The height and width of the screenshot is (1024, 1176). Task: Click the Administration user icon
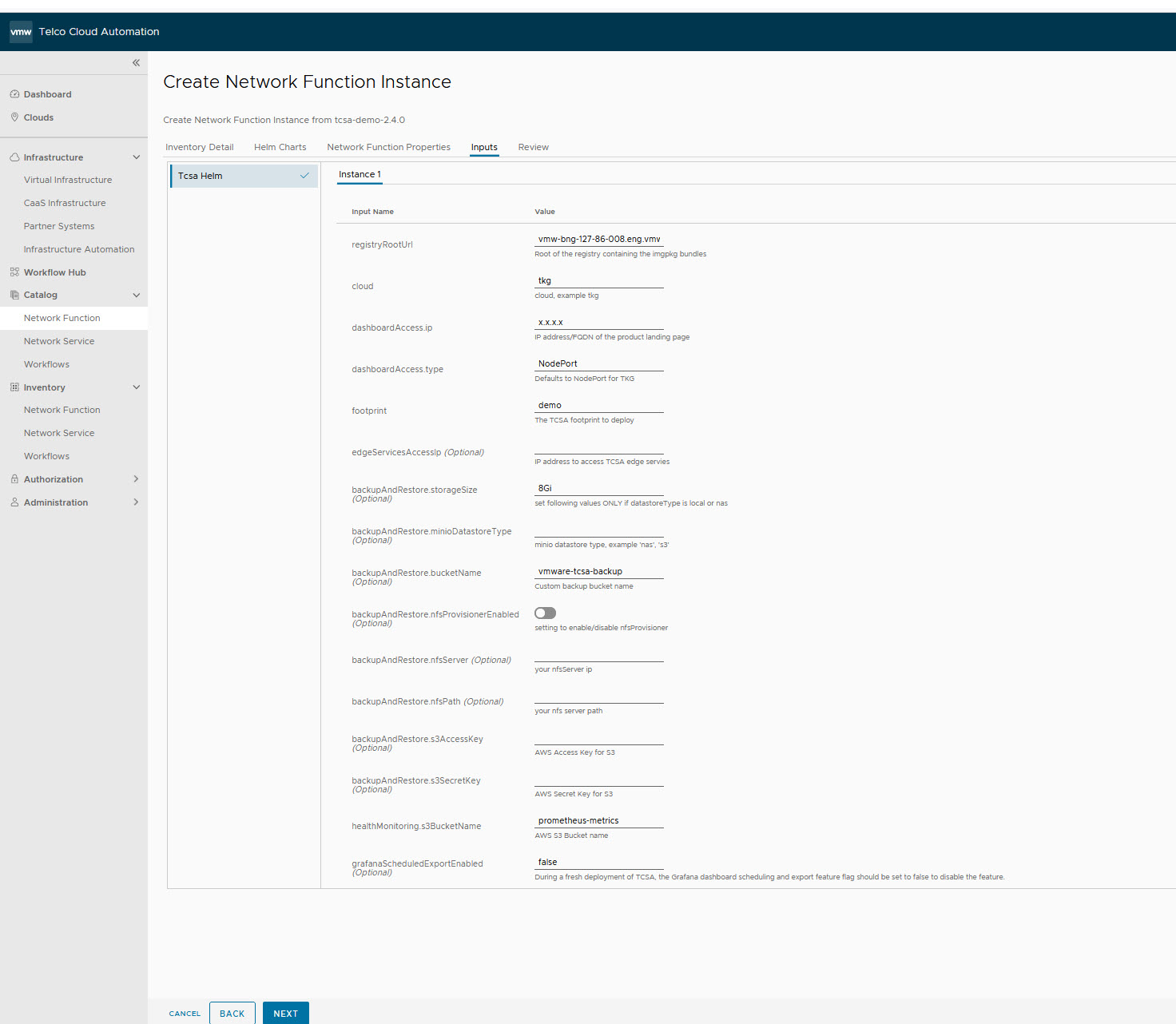(14, 502)
